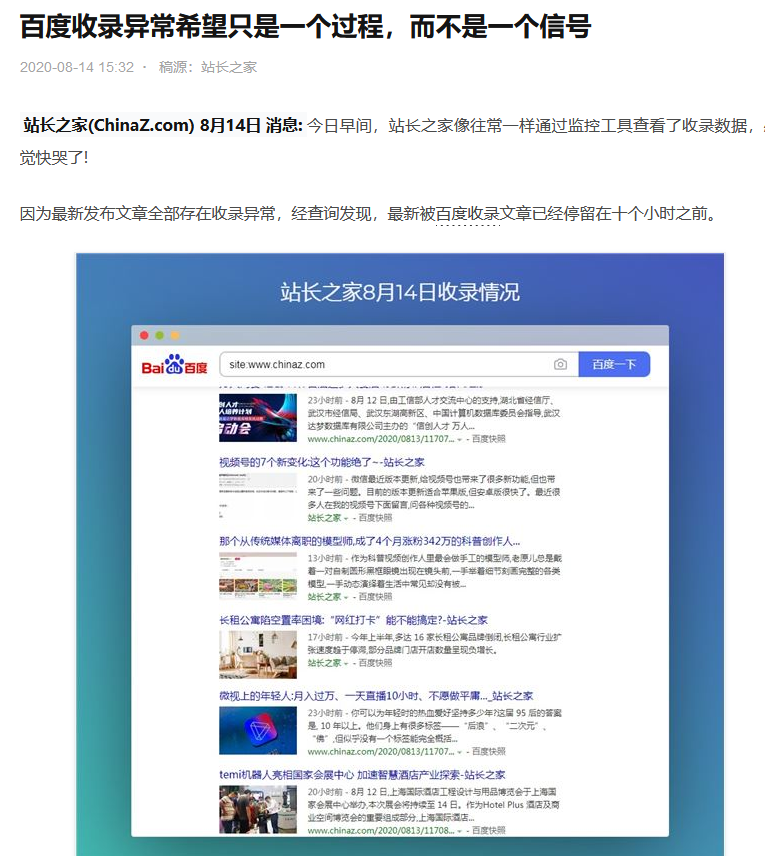
Task: Click the green window dot in the mock browser
Action: tap(159, 335)
